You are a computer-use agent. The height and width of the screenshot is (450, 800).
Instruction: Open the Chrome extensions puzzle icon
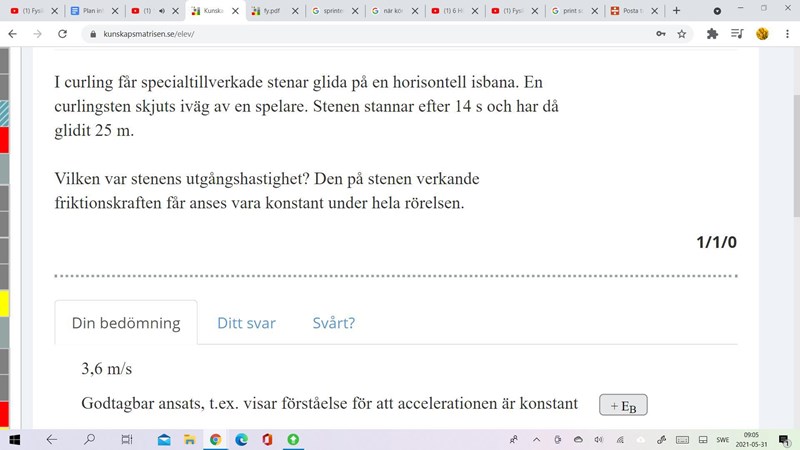712,33
